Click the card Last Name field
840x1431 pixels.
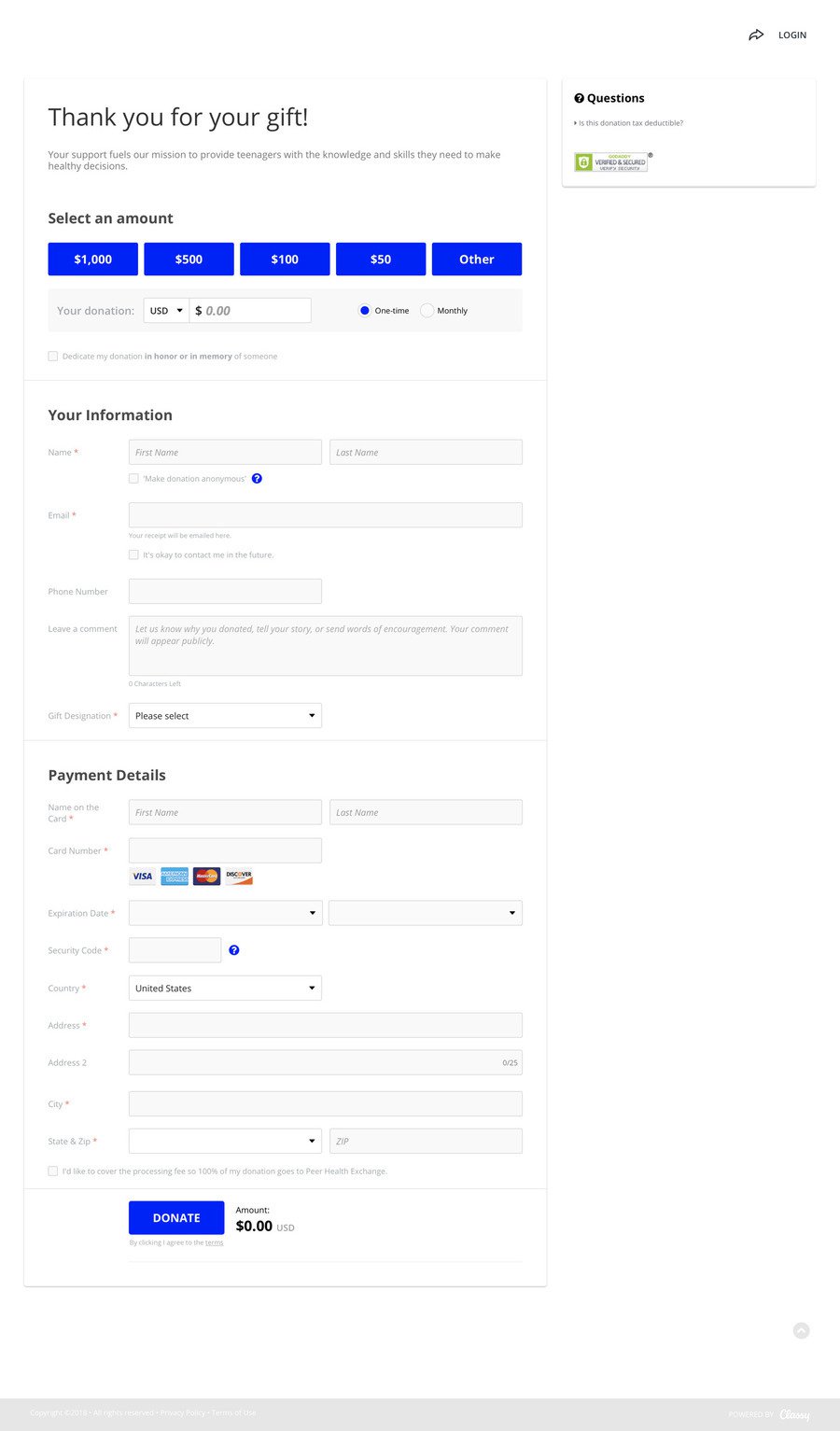pos(426,812)
